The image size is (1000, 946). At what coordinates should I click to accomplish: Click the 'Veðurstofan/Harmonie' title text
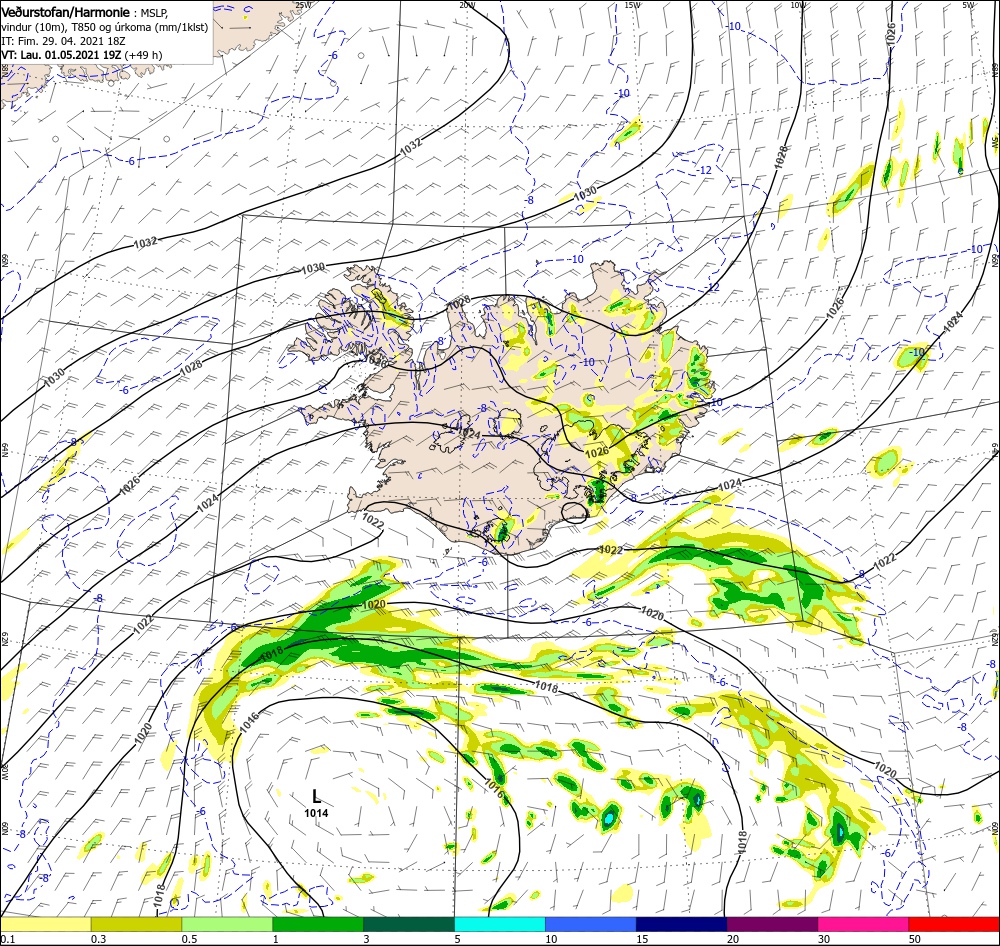(x=66, y=13)
